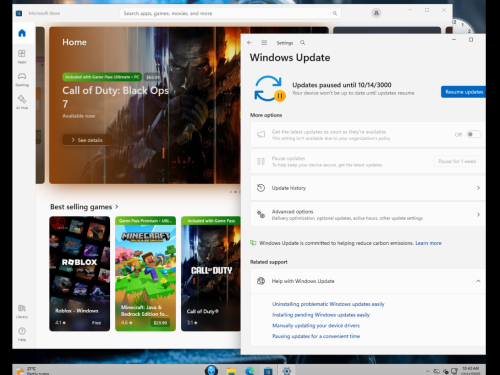500x375 pixels.
Task: Open Advanced options page
Action: coord(368,215)
